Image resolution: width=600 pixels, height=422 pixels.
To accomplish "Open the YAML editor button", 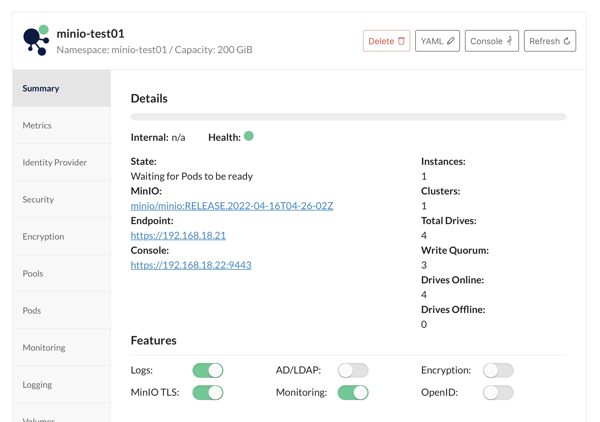I will pyautogui.click(x=437, y=41).
